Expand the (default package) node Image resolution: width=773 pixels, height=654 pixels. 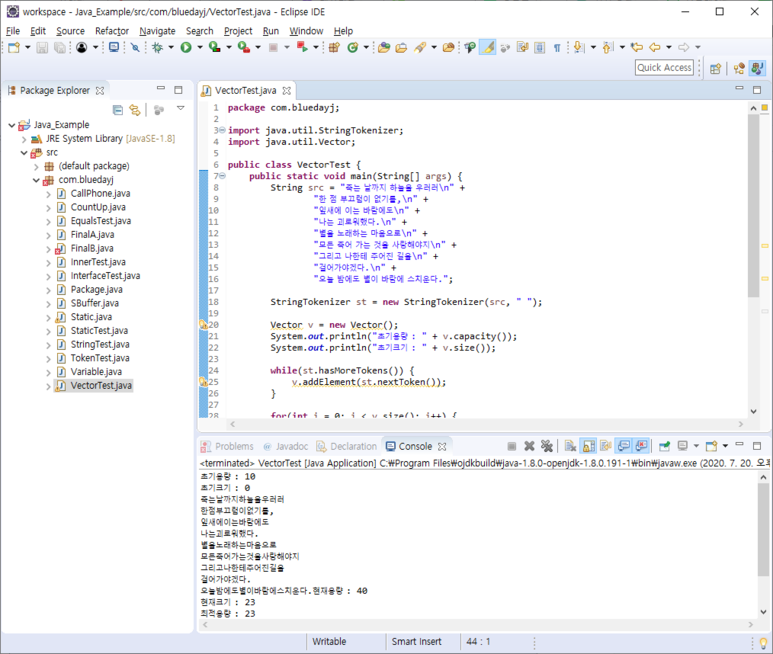[x=36, y=167]
